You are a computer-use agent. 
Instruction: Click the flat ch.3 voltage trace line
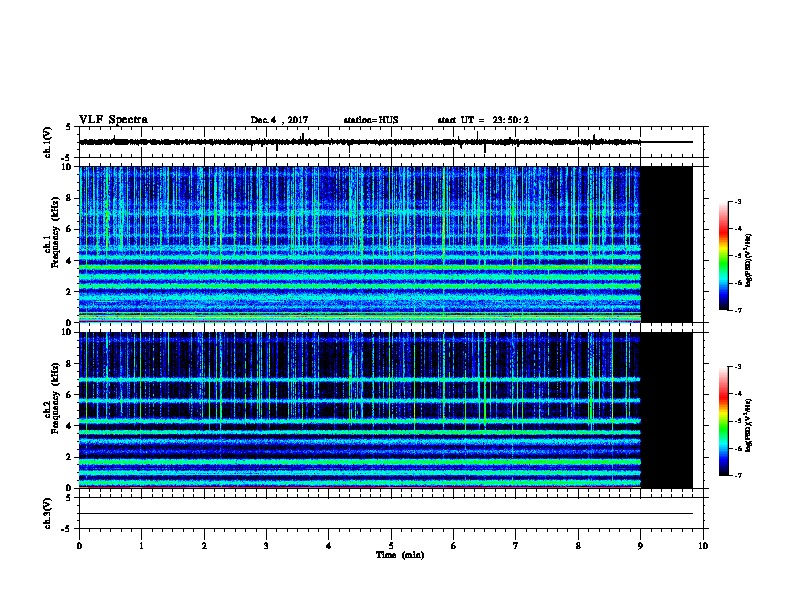point(386,514)
